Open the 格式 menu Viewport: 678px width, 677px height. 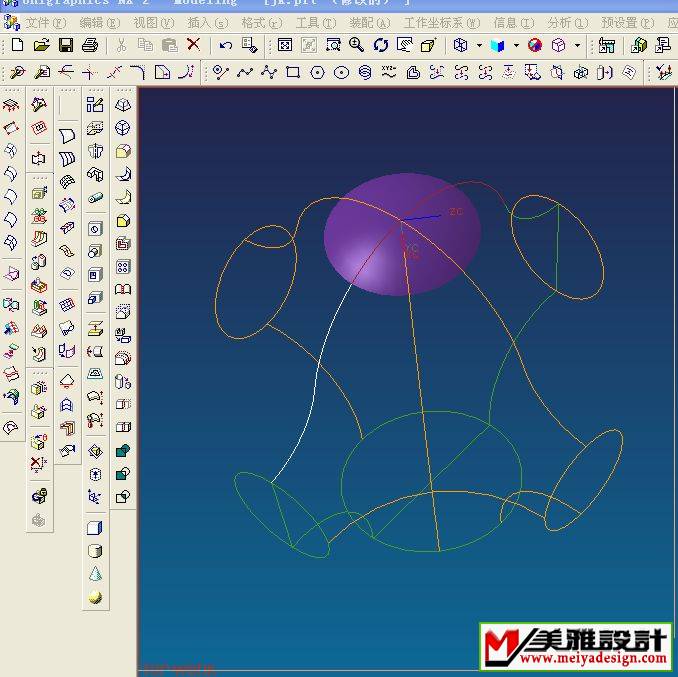262,22
